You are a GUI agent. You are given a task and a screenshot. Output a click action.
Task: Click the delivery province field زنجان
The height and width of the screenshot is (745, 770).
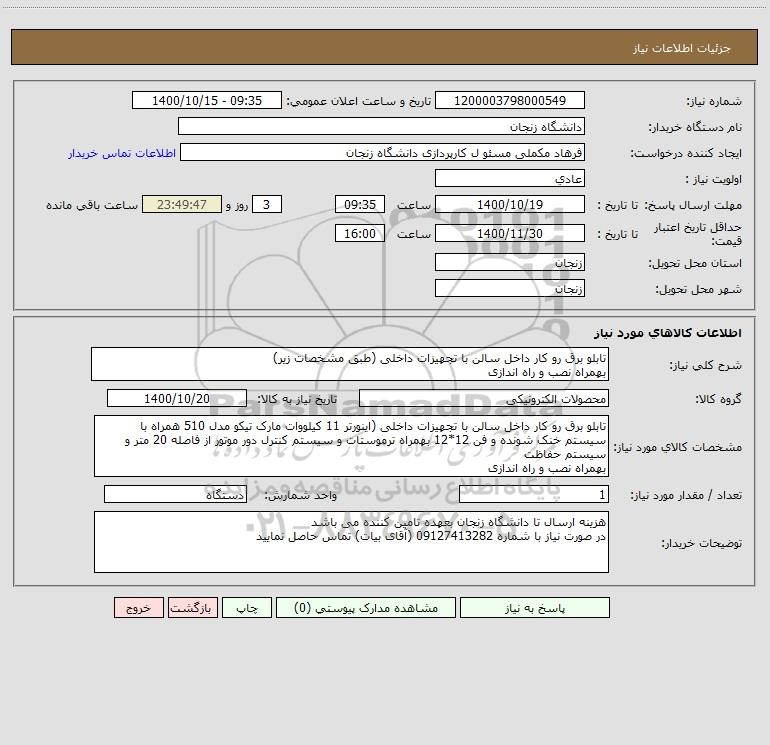[x=510, y=262]
